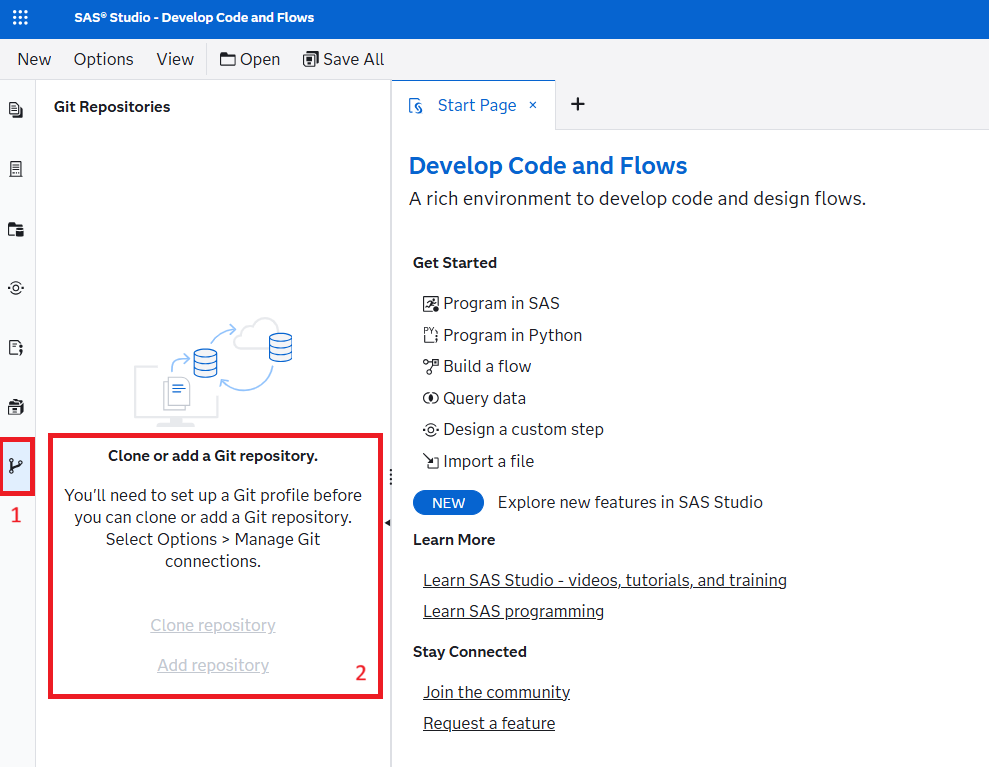Choose Import a file
The image size is (989, 767).
point(488,461)
